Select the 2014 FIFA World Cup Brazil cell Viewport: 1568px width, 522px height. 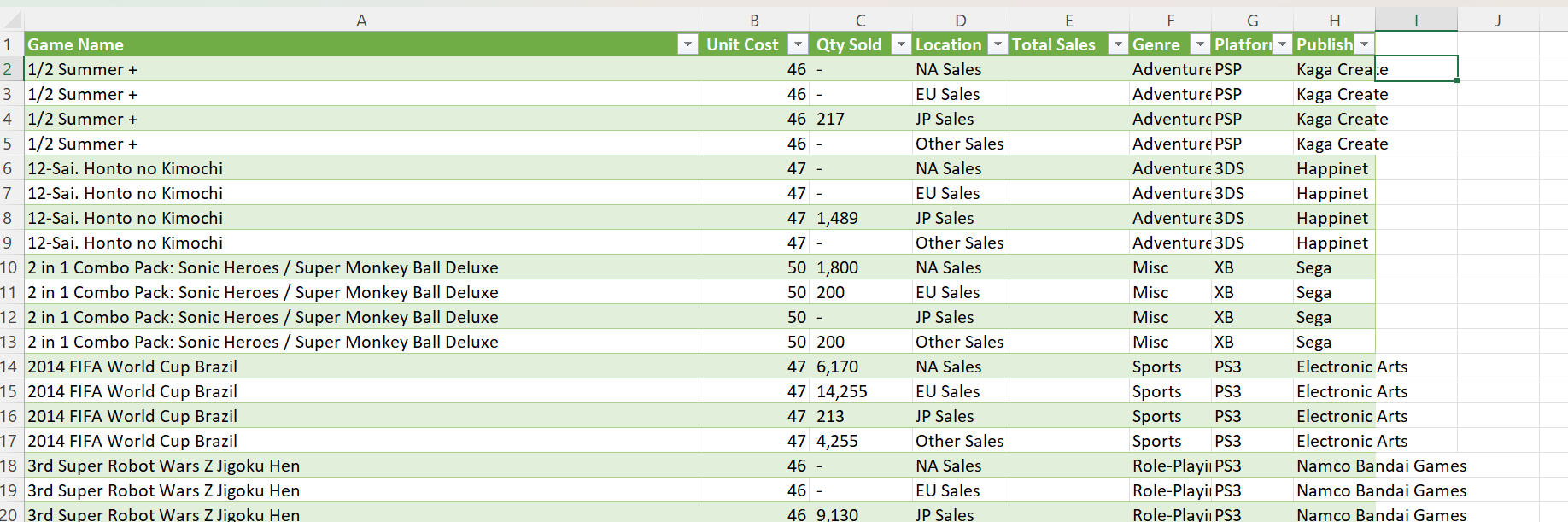[x=132, y=367]
